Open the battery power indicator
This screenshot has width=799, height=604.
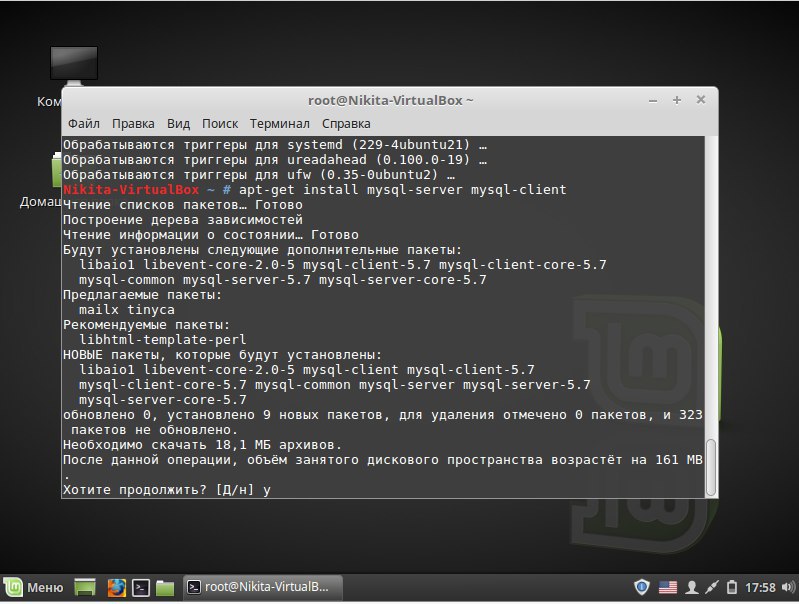[732, 588]
